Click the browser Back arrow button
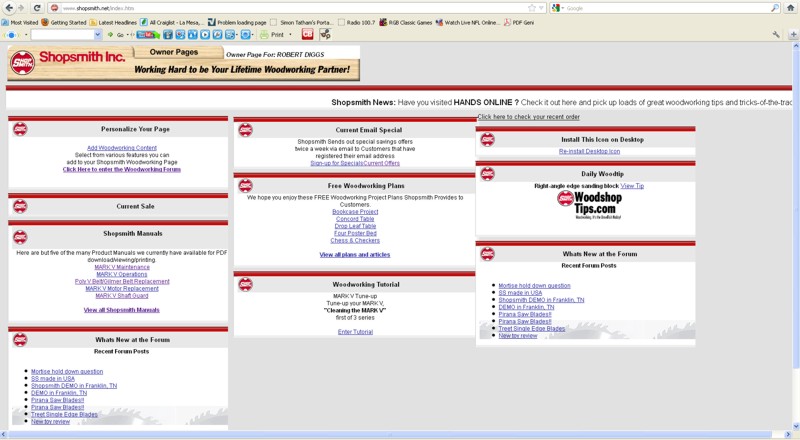Screen dimensions: 800x440 click(x=9, y=8)
